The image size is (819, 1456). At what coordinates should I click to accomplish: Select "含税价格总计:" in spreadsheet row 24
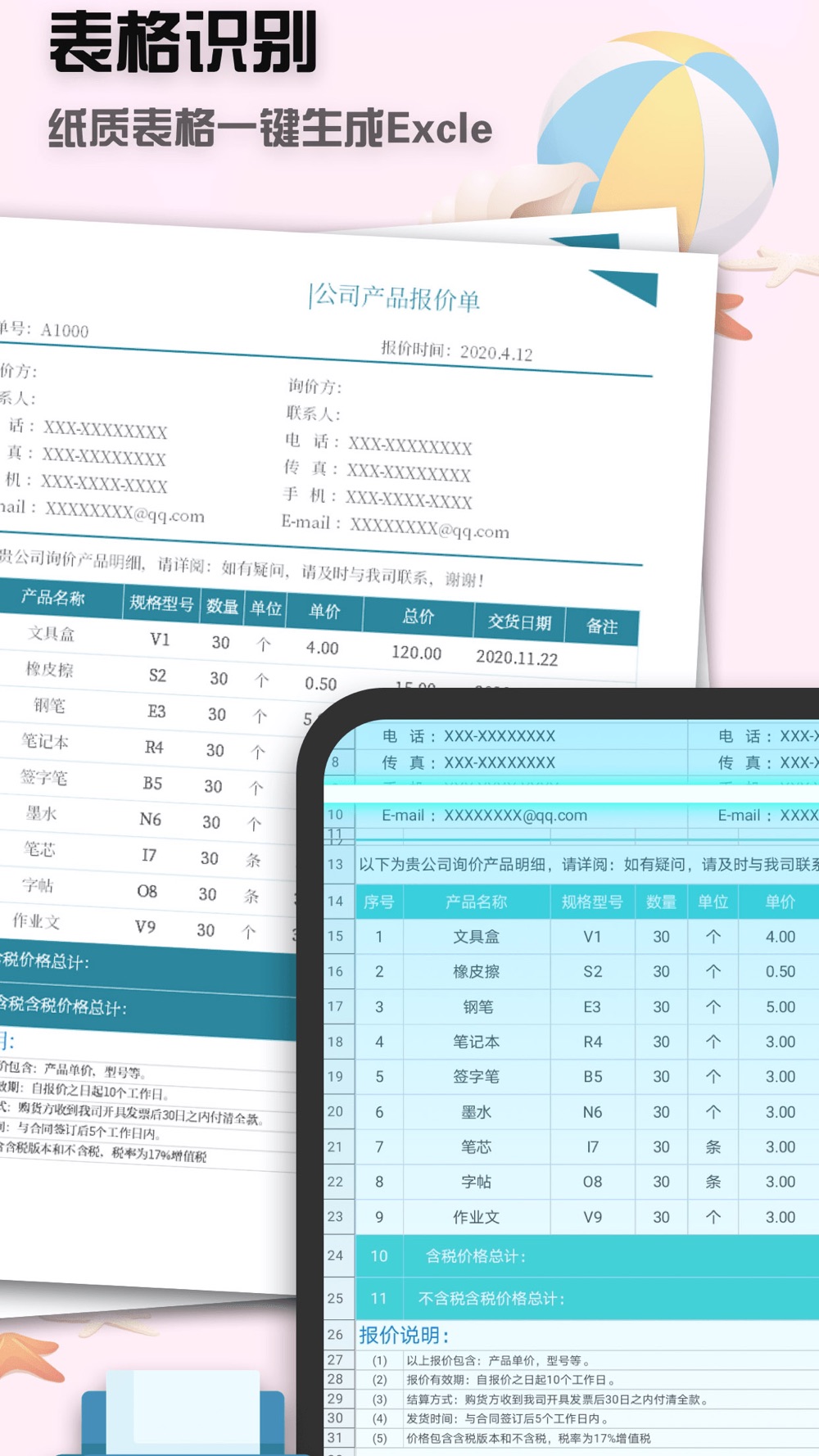pos(476,1256)
